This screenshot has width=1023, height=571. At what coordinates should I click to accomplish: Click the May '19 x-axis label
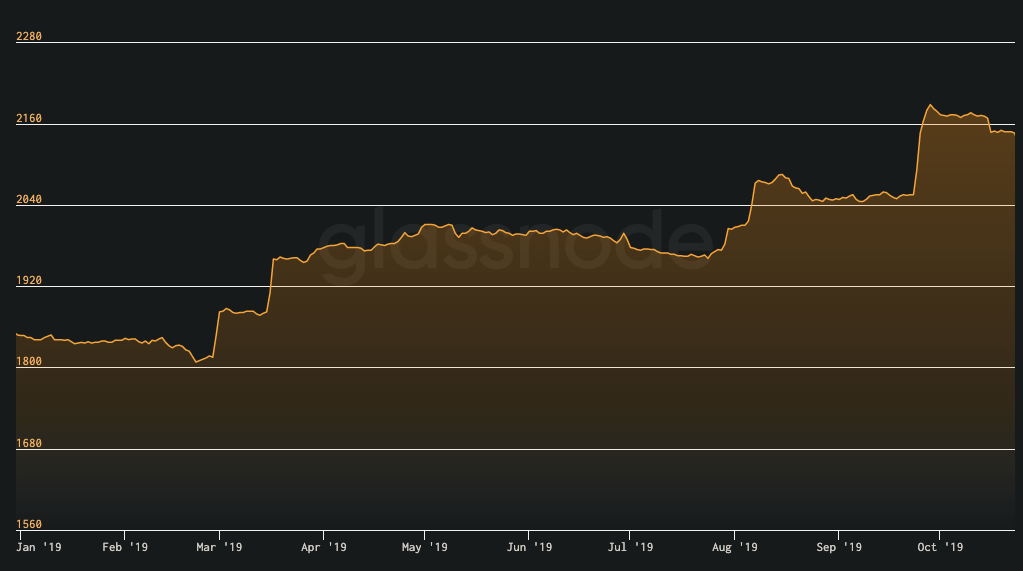coord(425,547)
